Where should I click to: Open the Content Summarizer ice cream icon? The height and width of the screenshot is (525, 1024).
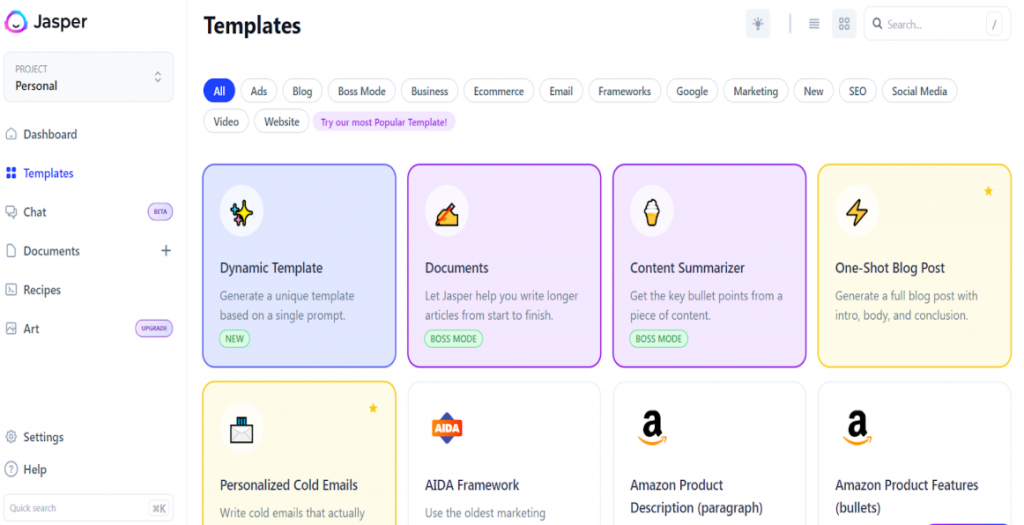coord(651,211)
